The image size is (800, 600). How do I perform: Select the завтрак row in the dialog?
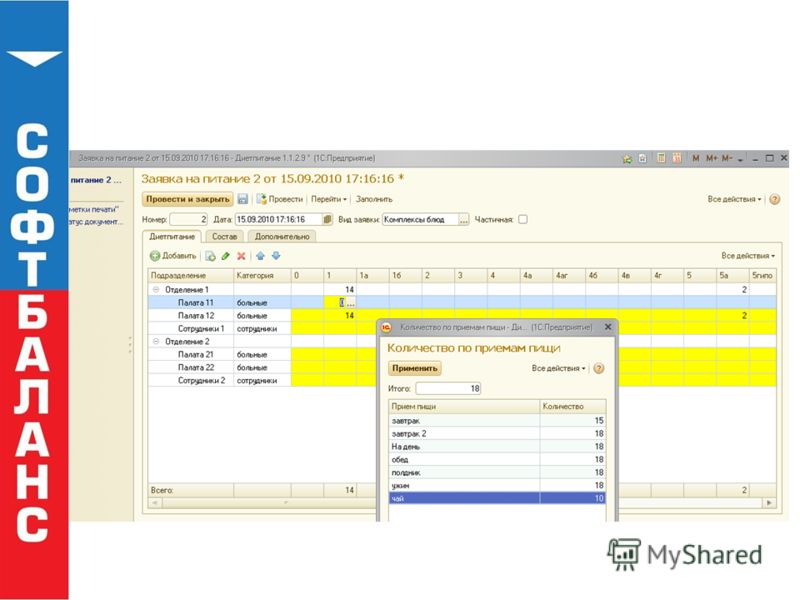(497, 421)
